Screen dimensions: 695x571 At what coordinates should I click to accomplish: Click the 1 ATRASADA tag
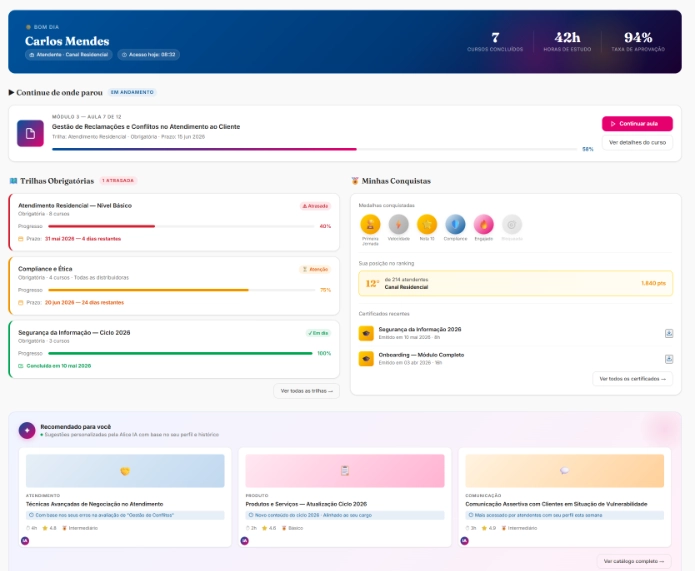point(118,180)
